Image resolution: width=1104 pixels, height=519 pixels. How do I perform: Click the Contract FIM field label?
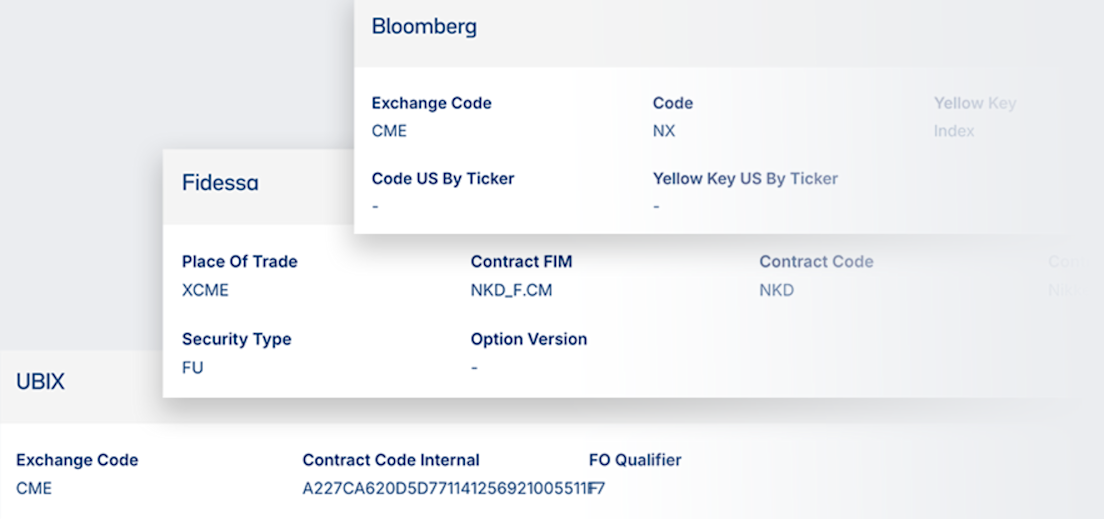[521, 262]
